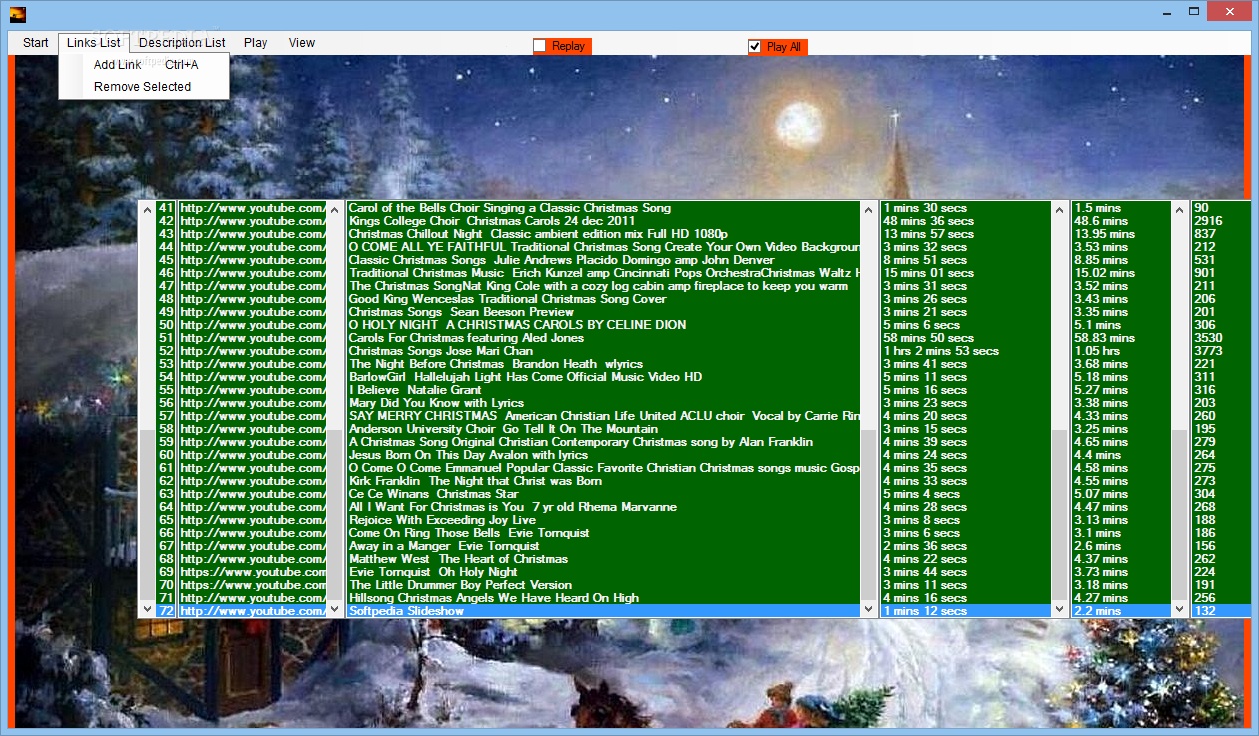This screenshot has width=1259, height=736.
Task: Select 'O HOLY NIGHT' Celine Dion row
Action: 603,325
